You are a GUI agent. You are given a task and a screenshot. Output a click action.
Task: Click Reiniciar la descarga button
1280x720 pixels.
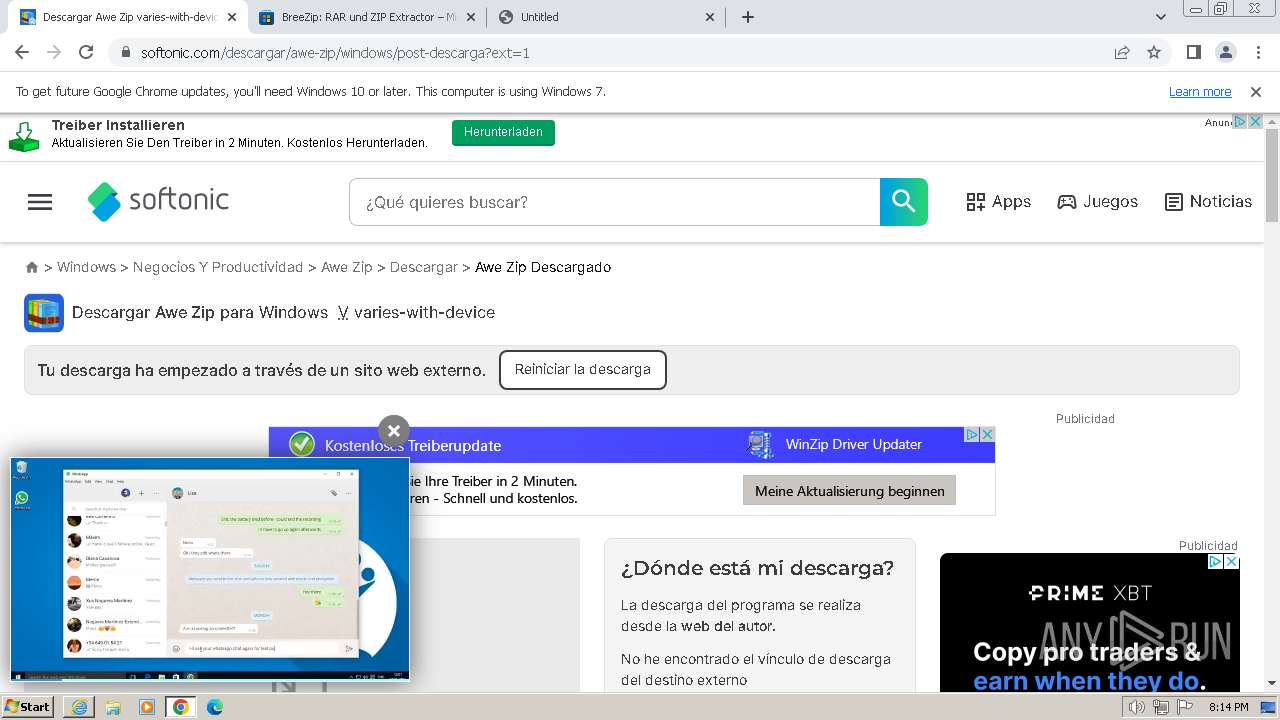pyautogui.click(x=582, y=369)
